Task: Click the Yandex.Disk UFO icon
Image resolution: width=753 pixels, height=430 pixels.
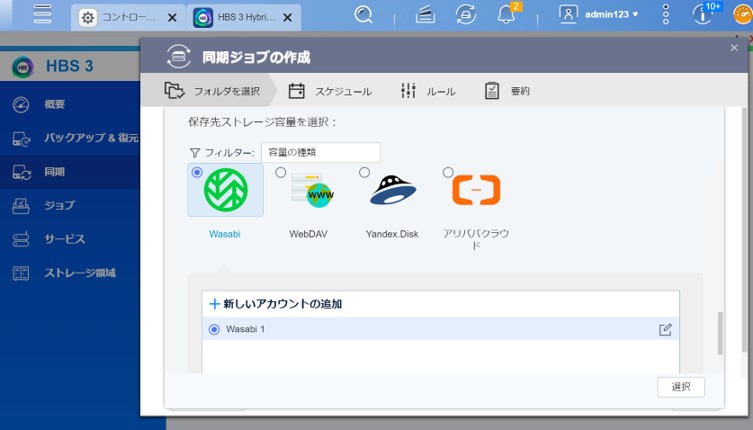Action: 393,190
